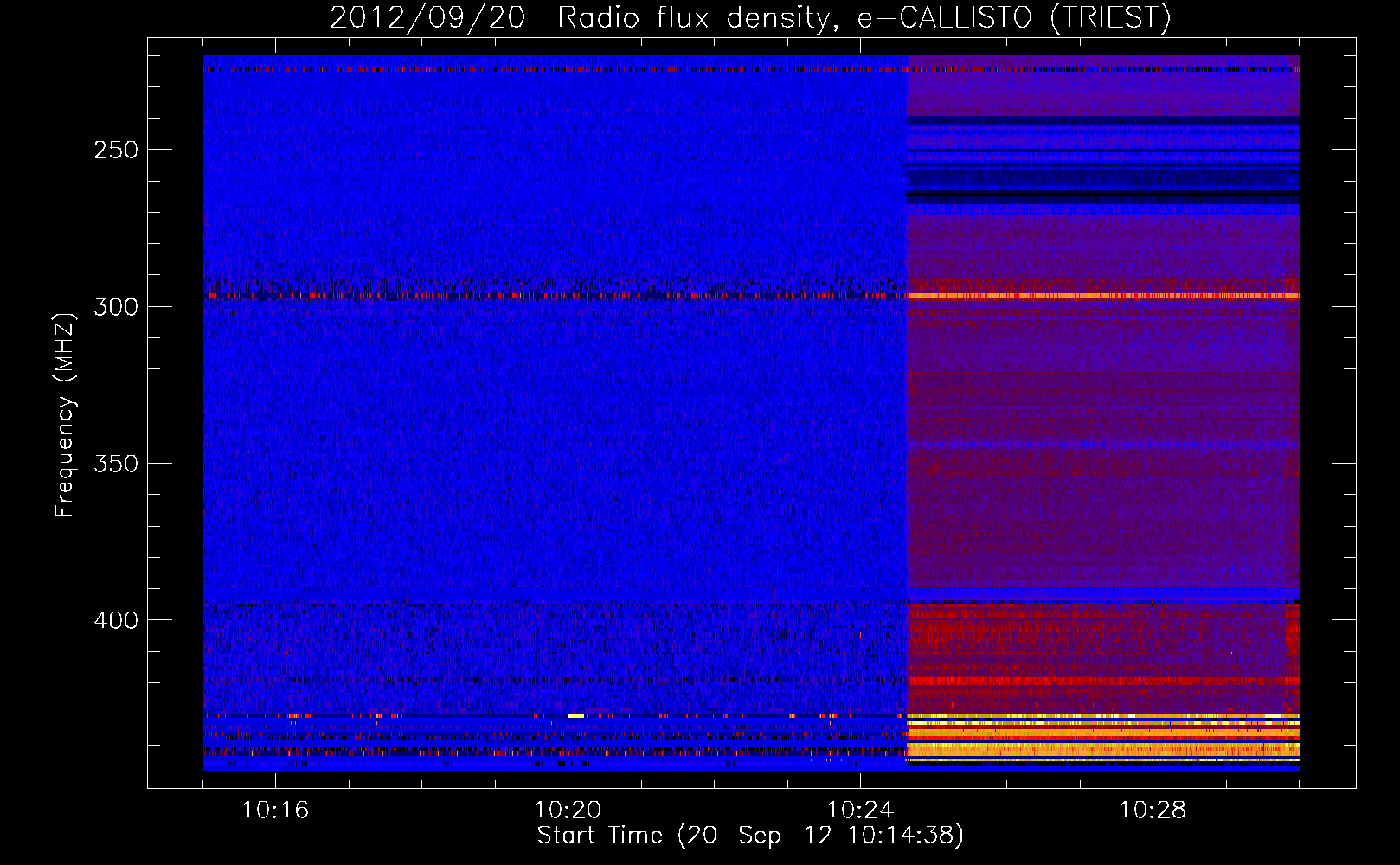Image resolution: width=1400 pixels, height=865 pixels.
Task: Select the 250 frequency tick label
Action: pos(116,150)
